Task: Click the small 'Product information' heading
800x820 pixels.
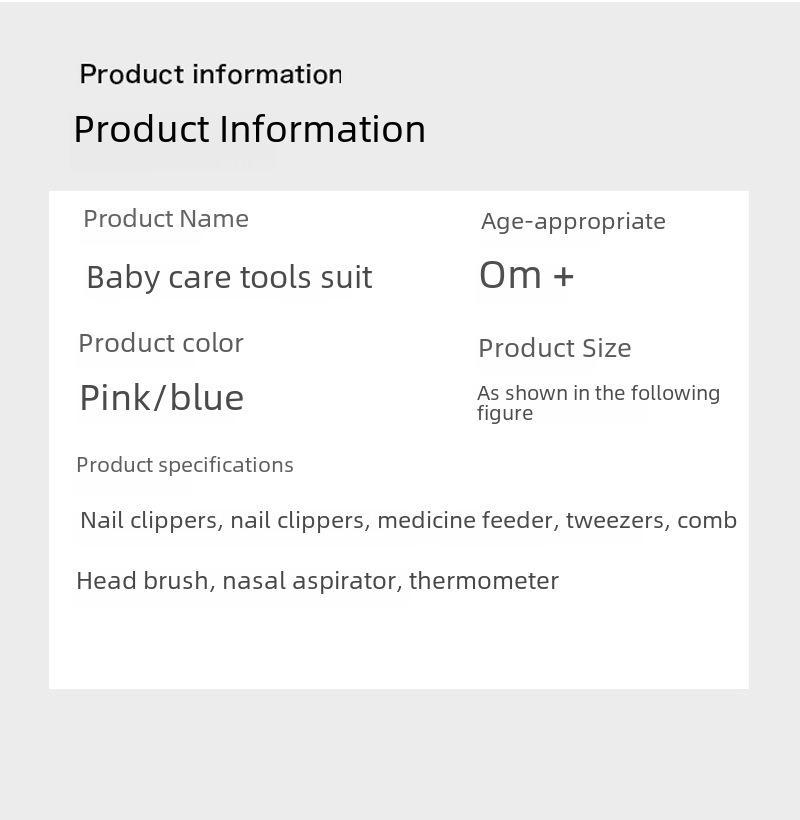Action: click(211, 74)
